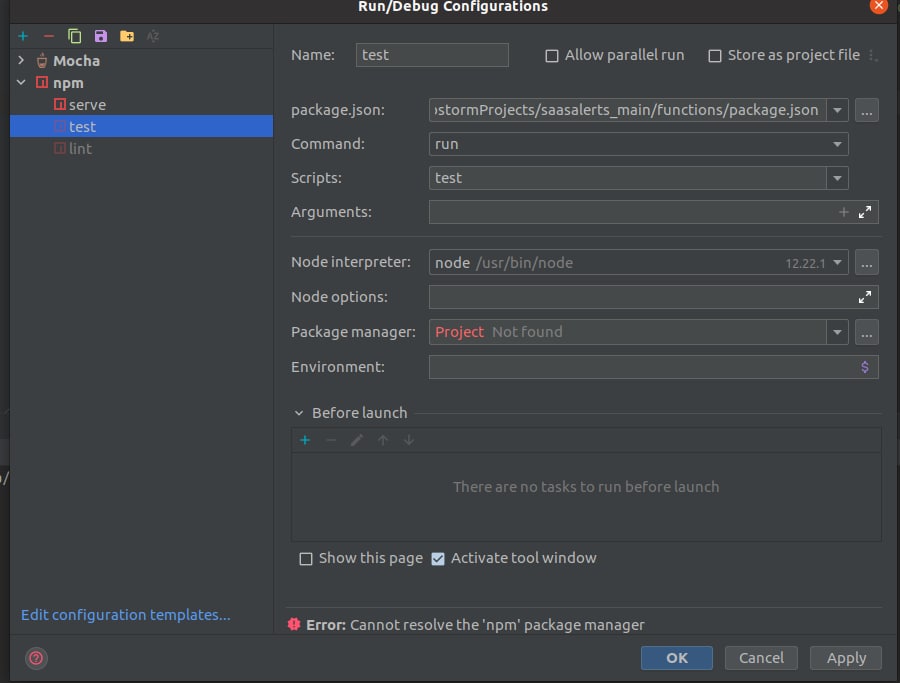This screenshot has height=683, width=900.
Task: Click the help question mark icon
Action: (x=36, y=658)
